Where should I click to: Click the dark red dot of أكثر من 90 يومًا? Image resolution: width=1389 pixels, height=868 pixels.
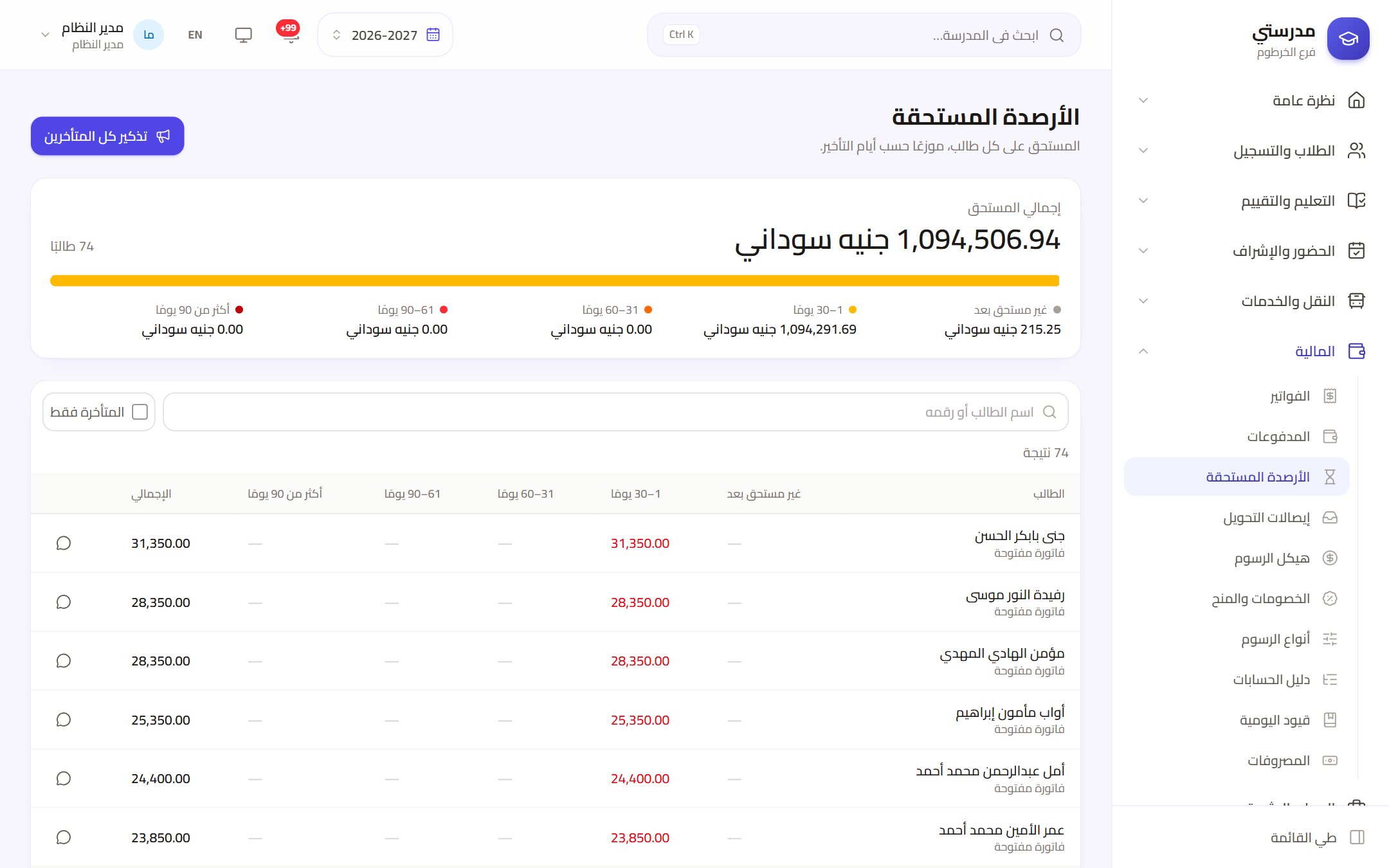(x=239, y=310)
